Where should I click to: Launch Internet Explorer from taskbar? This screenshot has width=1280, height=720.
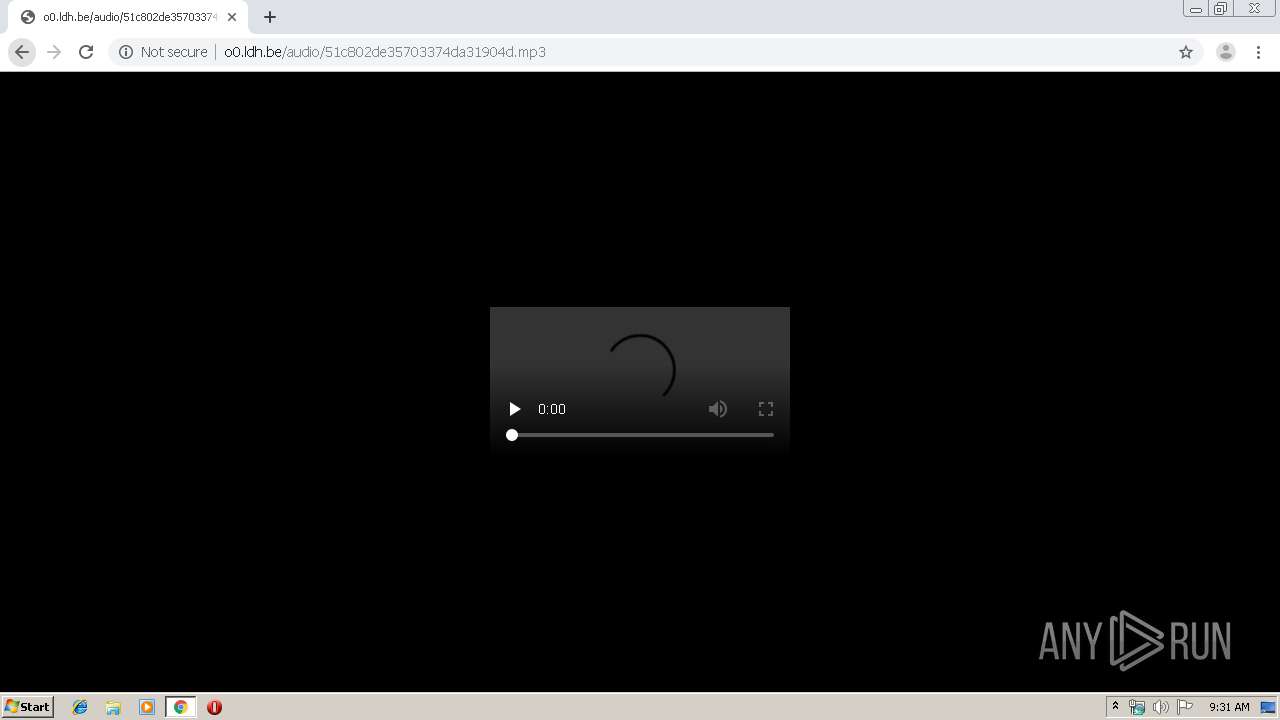(80, 707)
